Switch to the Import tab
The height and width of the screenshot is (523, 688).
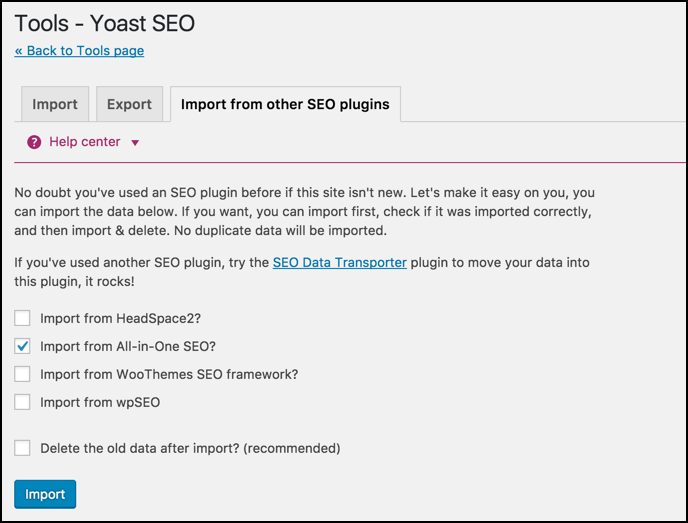(x=55, y=104)
